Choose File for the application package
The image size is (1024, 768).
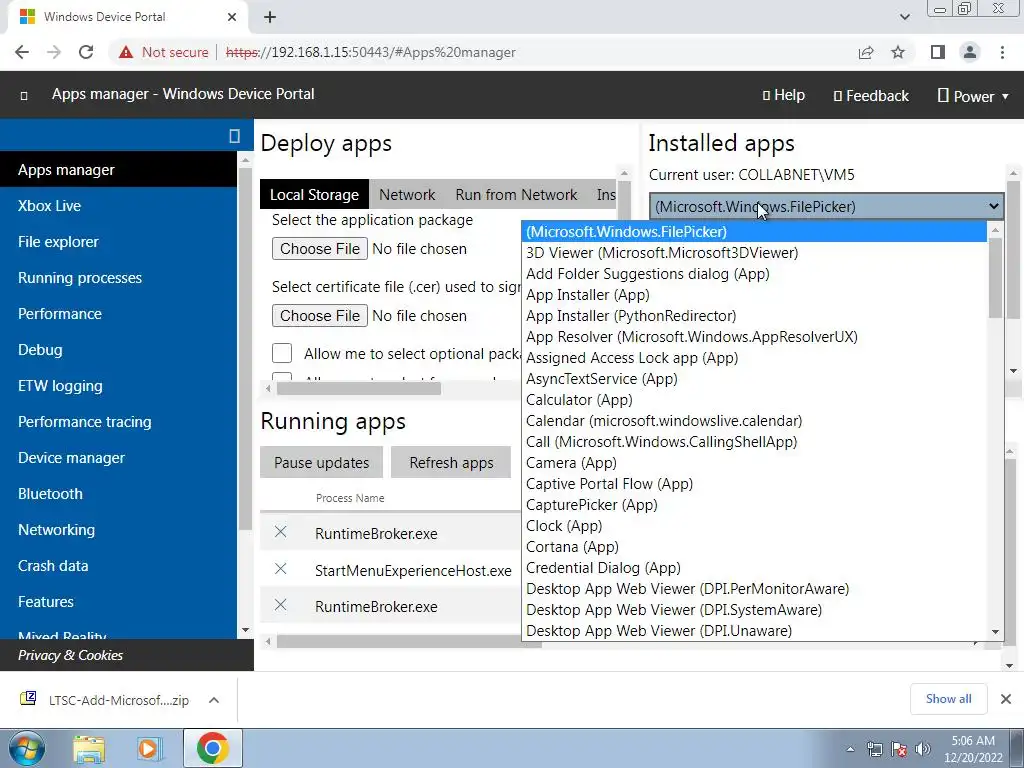coord(320,249)
